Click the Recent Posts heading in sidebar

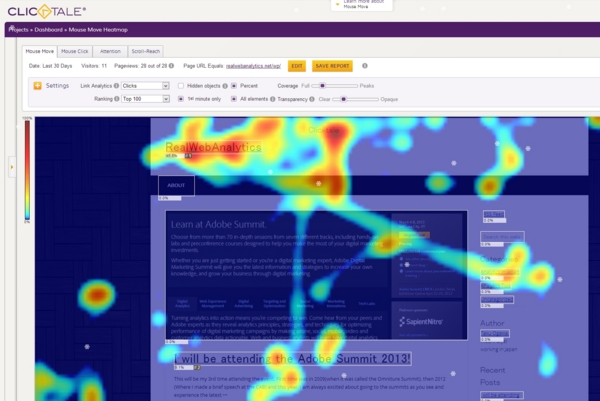pyautogui.click(x=492, y=376)
